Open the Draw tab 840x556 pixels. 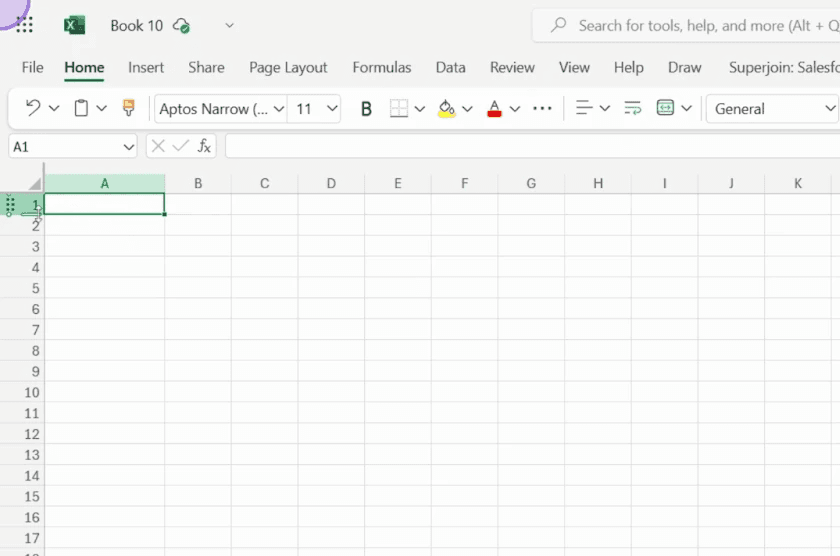(x=685, y=67)
